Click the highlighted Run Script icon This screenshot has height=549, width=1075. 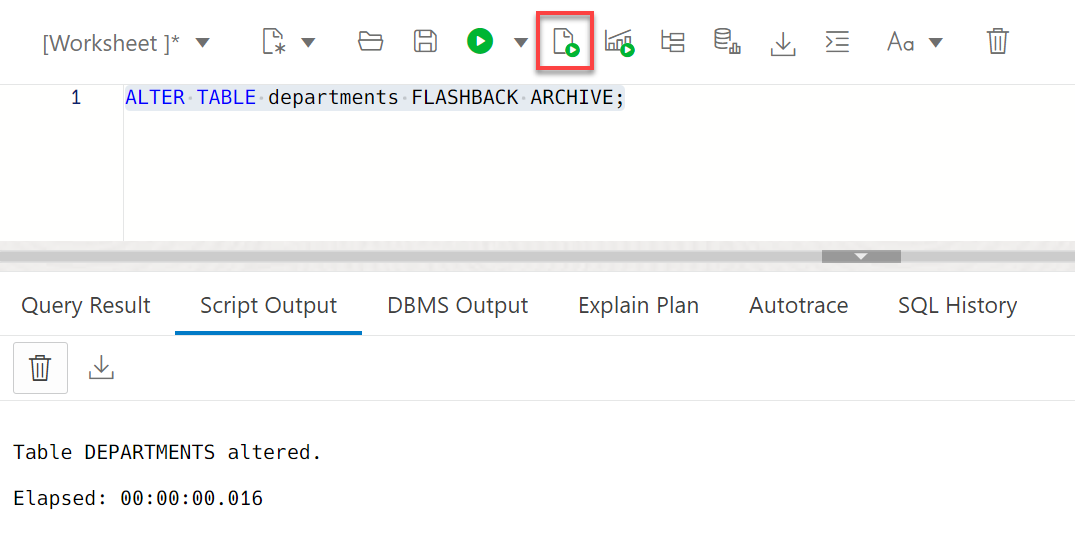[x=565, y=41]
